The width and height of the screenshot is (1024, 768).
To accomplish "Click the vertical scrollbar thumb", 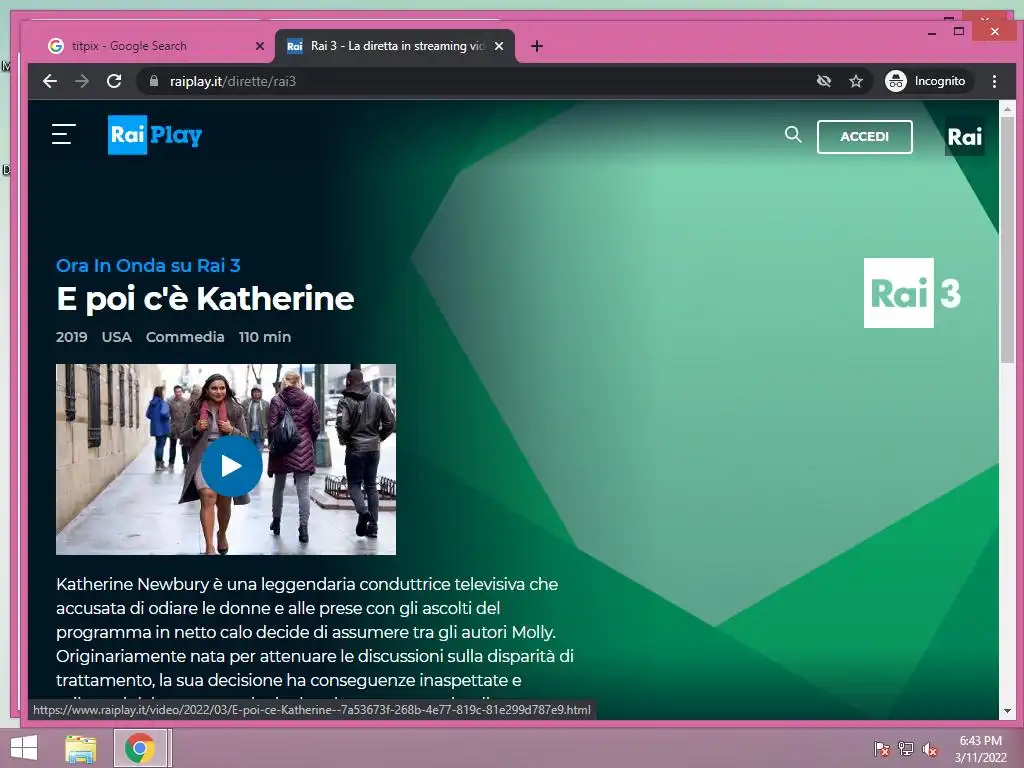I will pos(1007,242).
